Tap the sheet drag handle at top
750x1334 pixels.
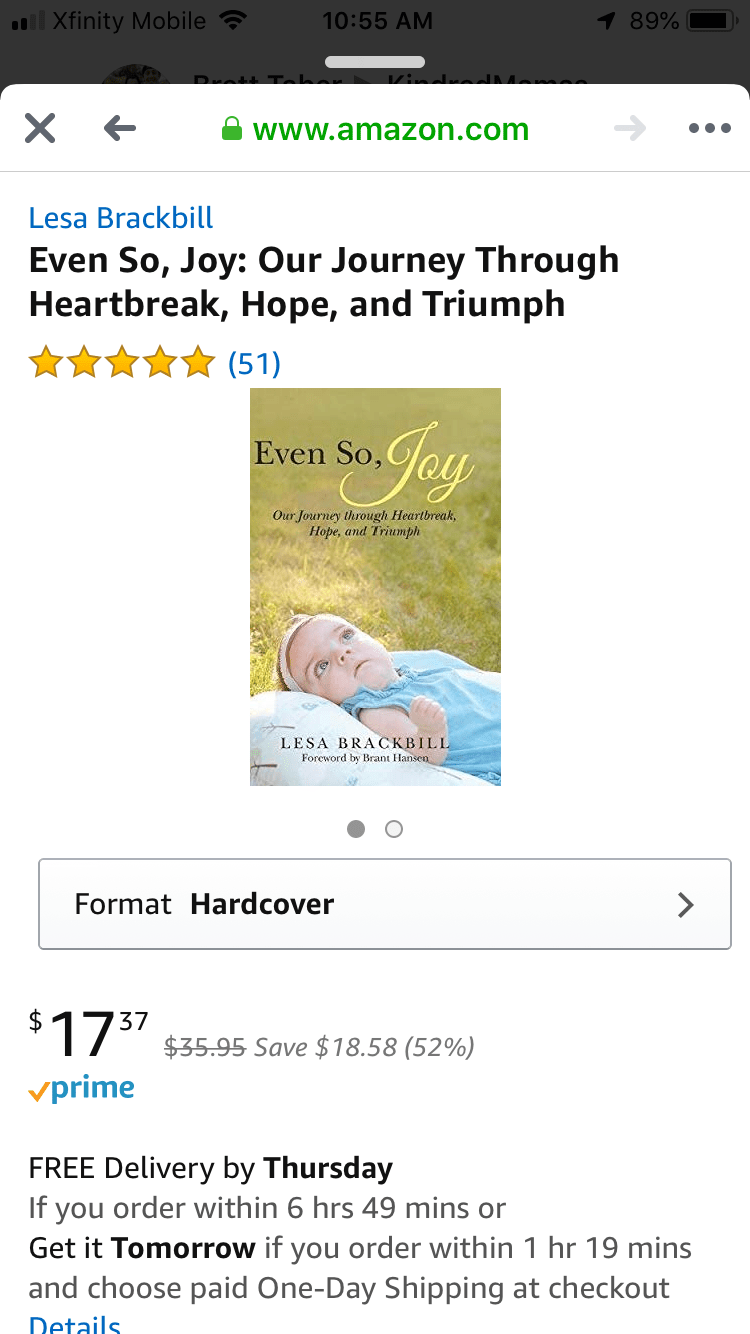coord(375,62)
